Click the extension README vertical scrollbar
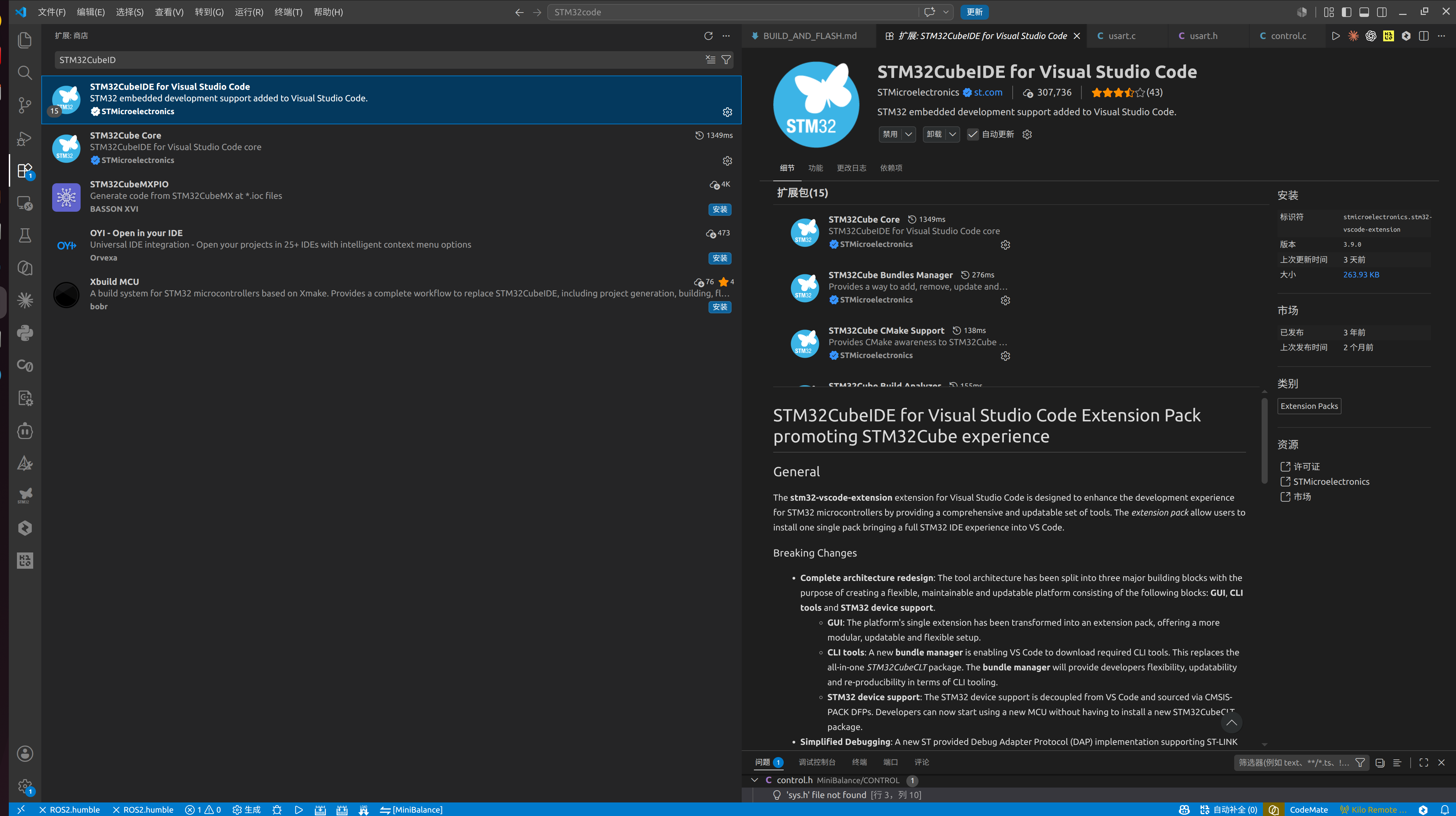Screen dimensions: 1456x816 click(x=1264, y=441)
